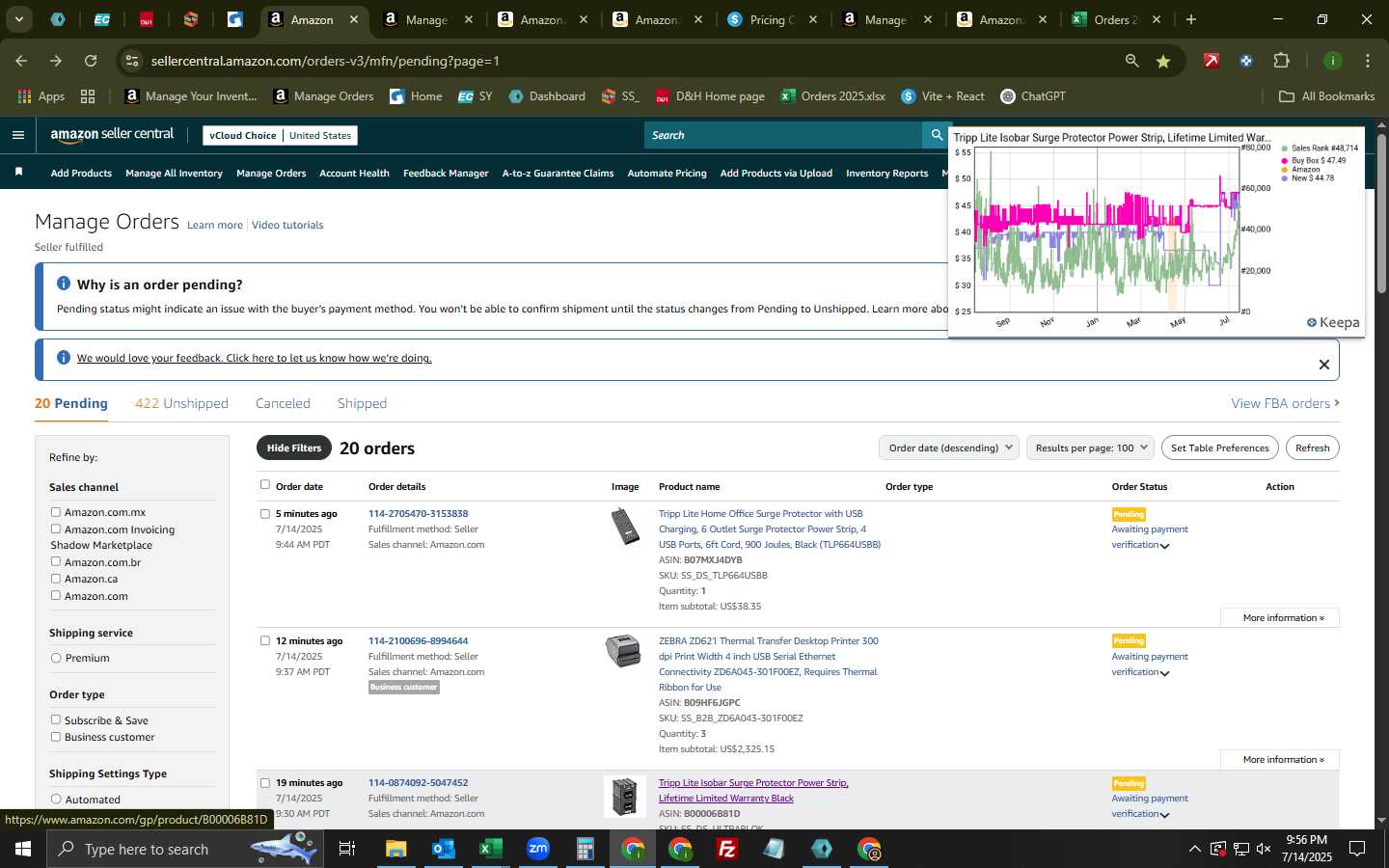Image resolution: width=1389 pixels, height=868 pixels.
Task: Open Automate Pricing in the nav bar
Action: [x=667, y=174]
